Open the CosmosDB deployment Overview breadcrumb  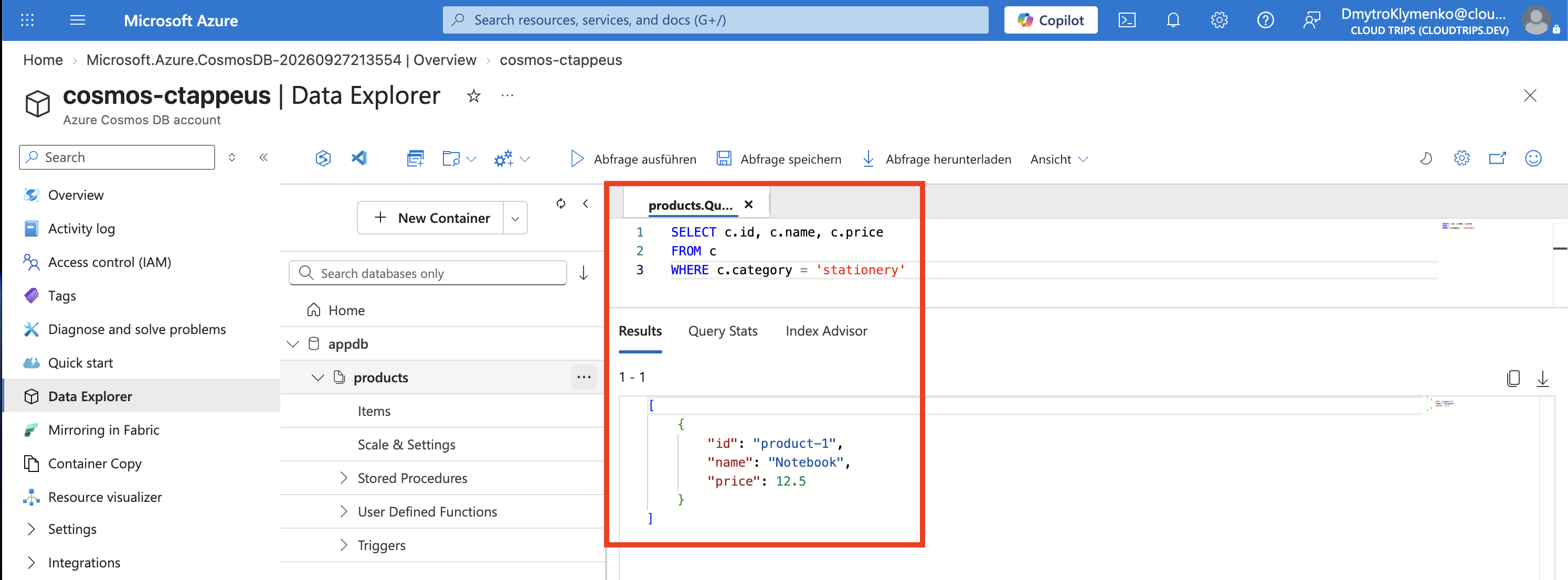tap(281, 60)
